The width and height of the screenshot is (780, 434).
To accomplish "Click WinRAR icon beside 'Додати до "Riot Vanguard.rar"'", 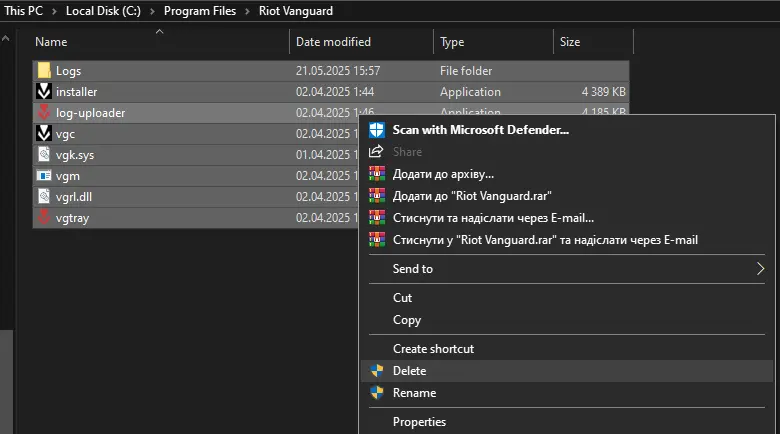I will (377, 196).
